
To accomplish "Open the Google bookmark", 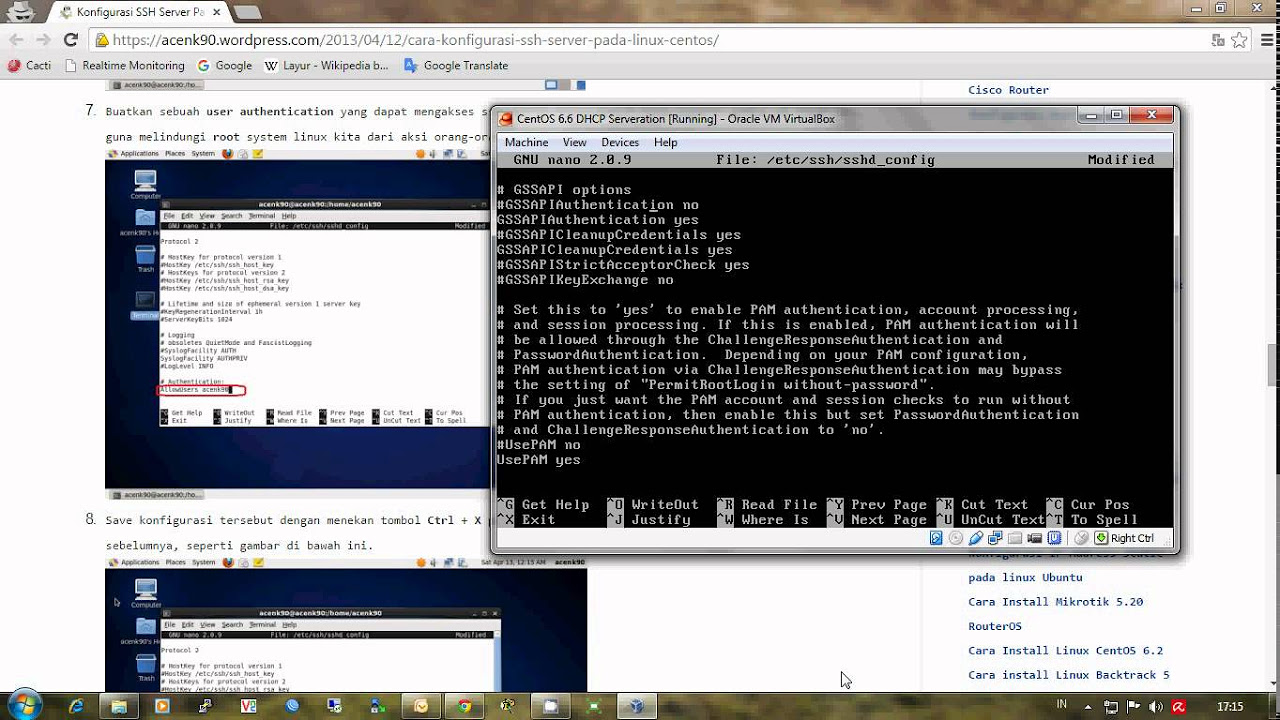I will point(225,65).
